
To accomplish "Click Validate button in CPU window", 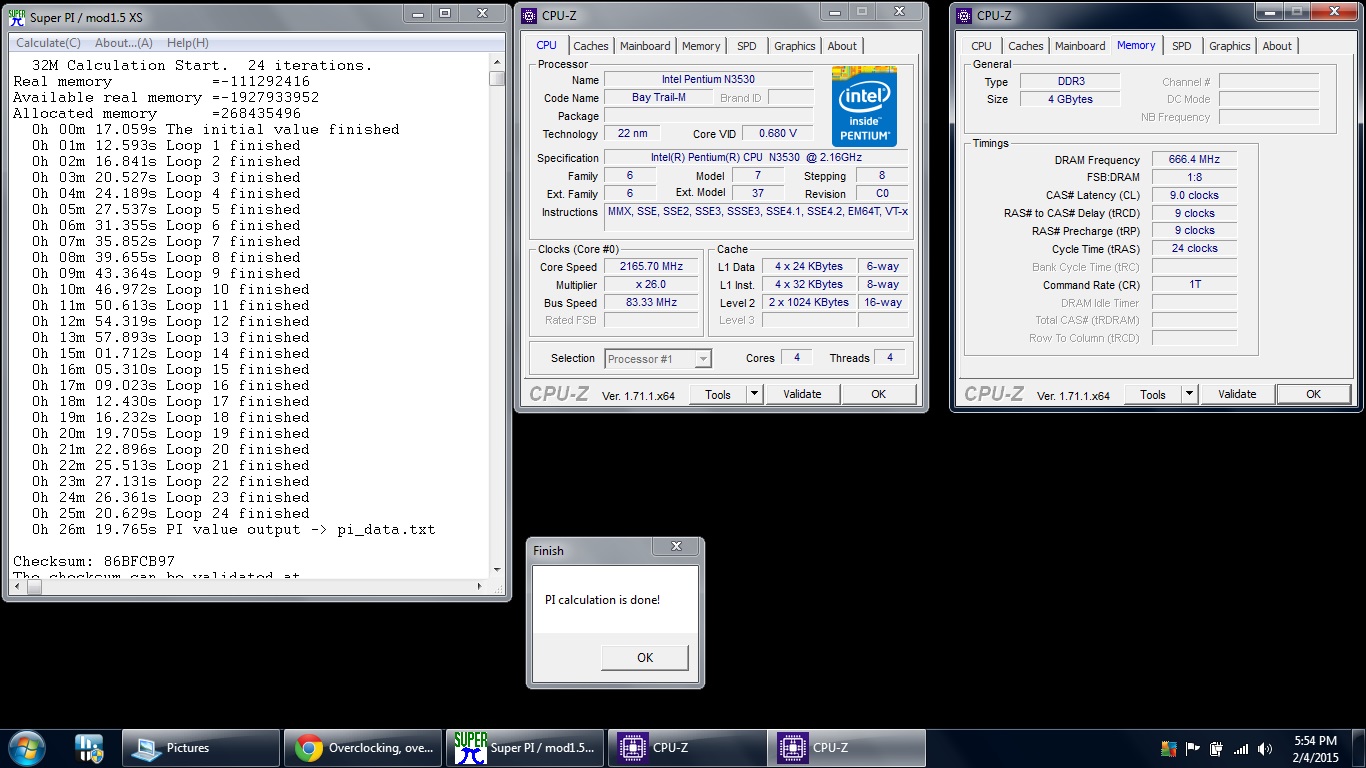I will click(x=802, y=394).
